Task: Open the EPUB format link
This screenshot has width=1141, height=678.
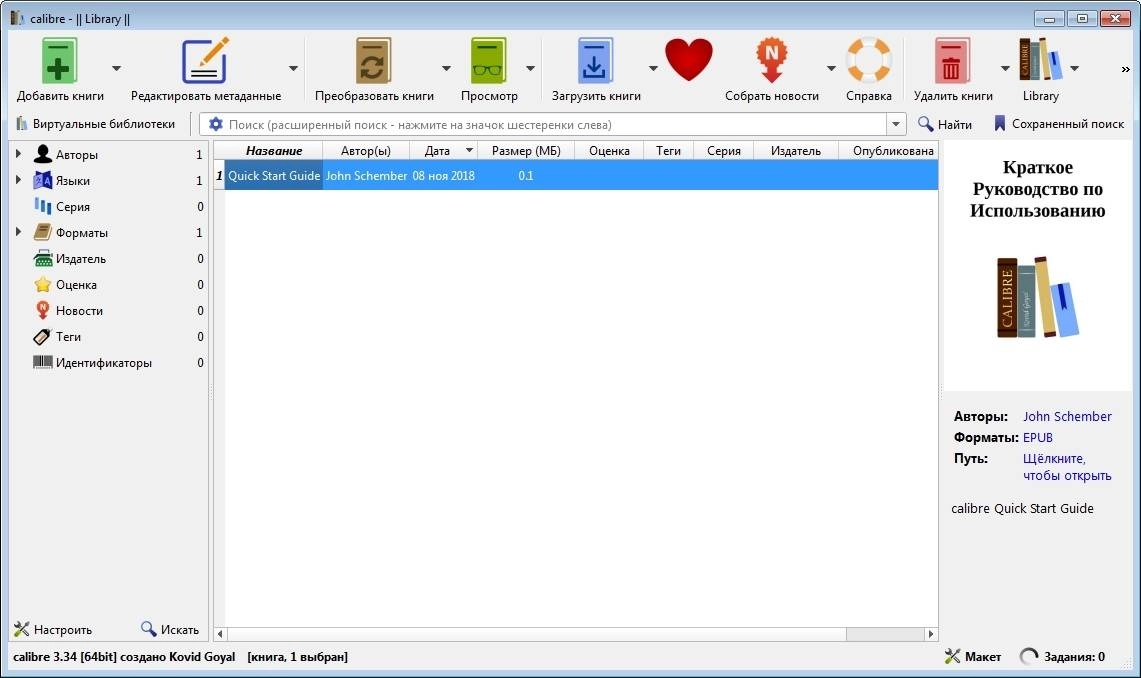Action: (x=1038, y=438)
